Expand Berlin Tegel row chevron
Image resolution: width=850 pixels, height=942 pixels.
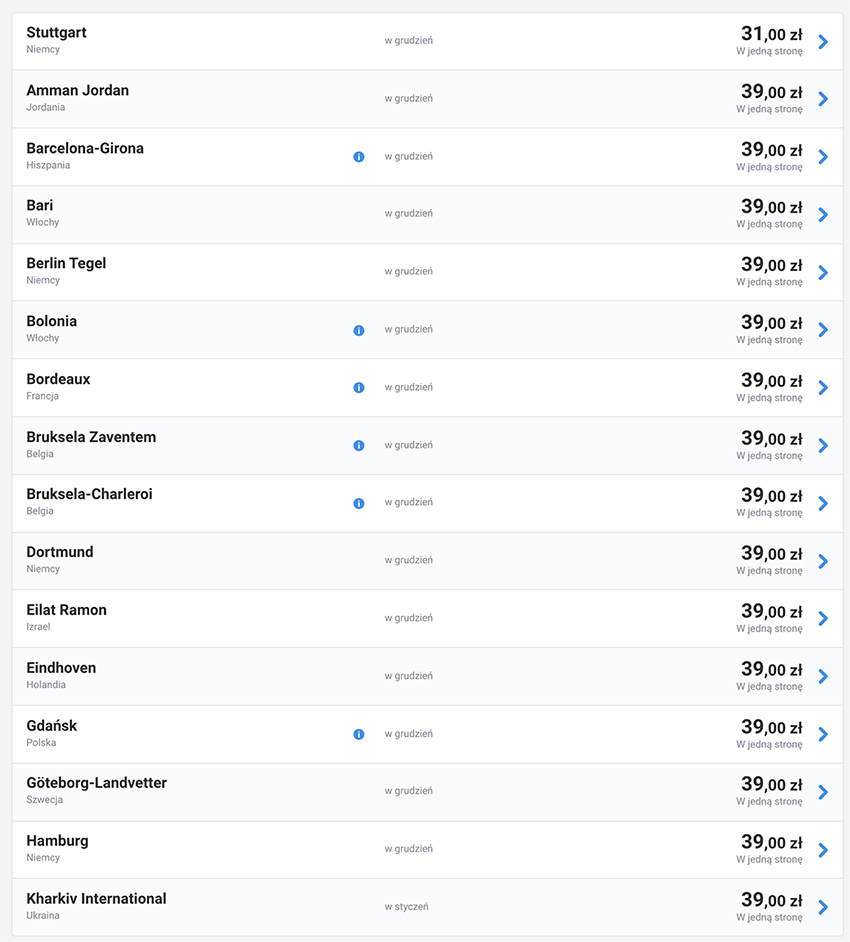point(823,273)
